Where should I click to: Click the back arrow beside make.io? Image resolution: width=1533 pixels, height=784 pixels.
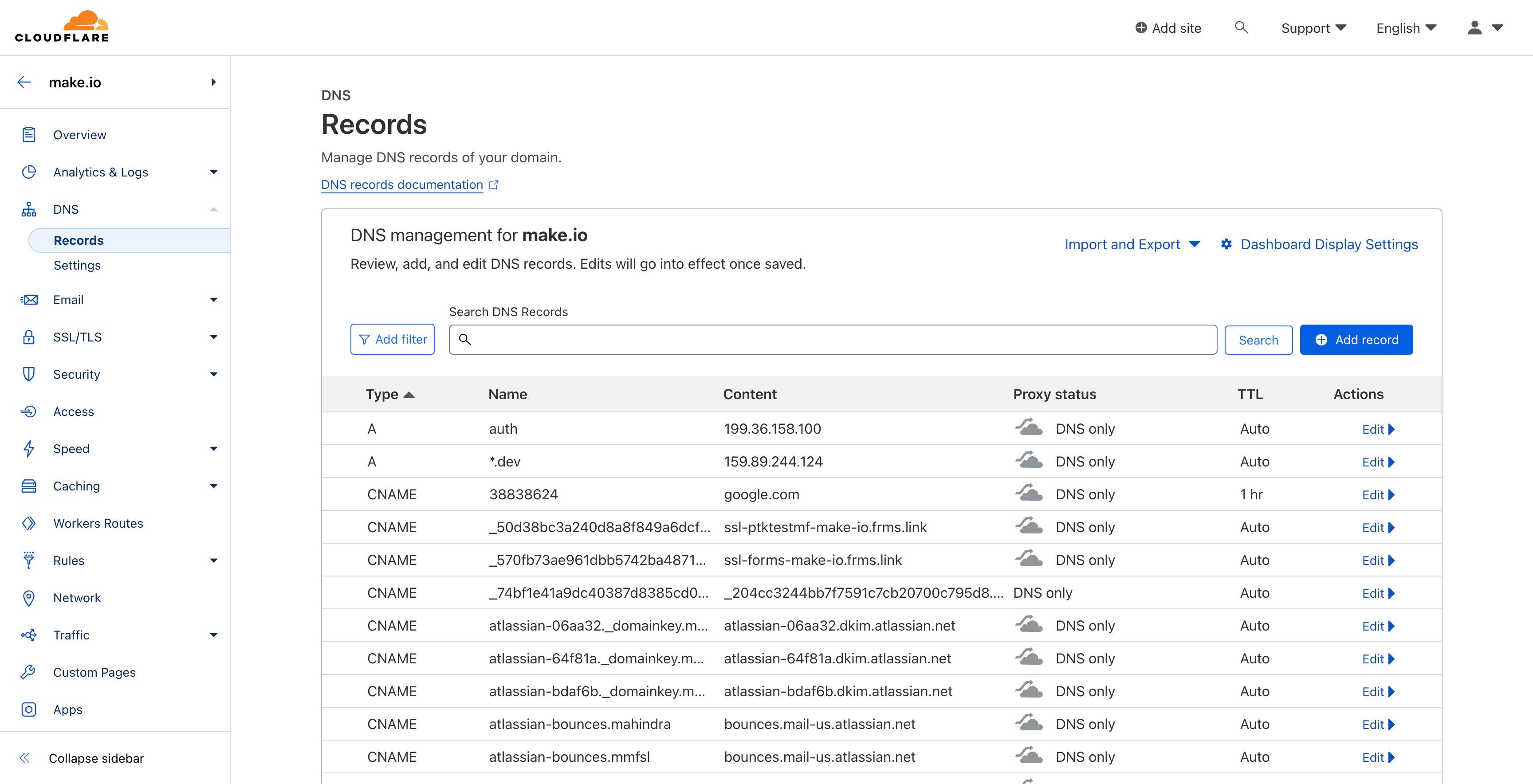24,82
